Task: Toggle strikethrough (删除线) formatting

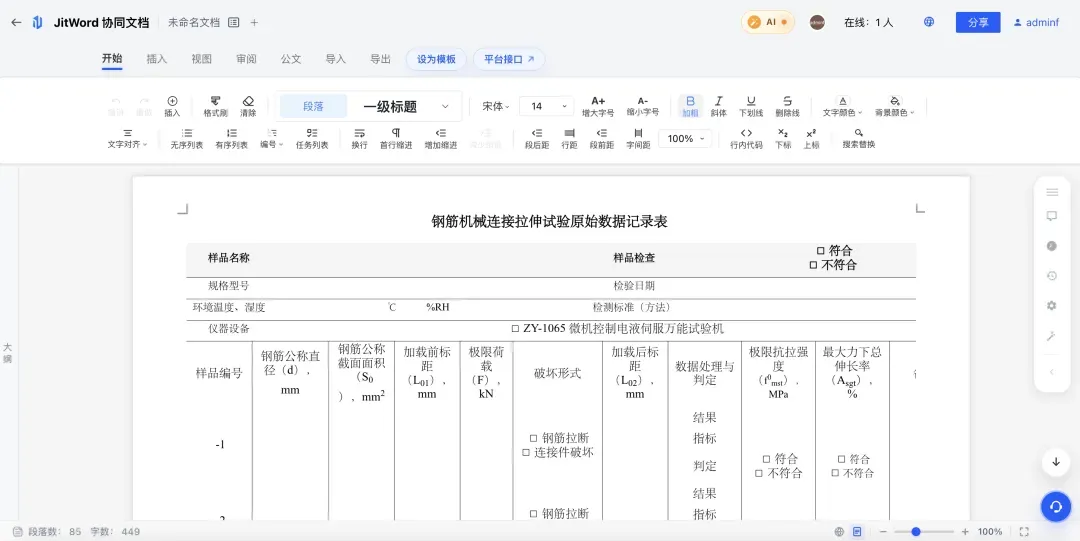Action: pyautogui.click(x=787, y=106)
